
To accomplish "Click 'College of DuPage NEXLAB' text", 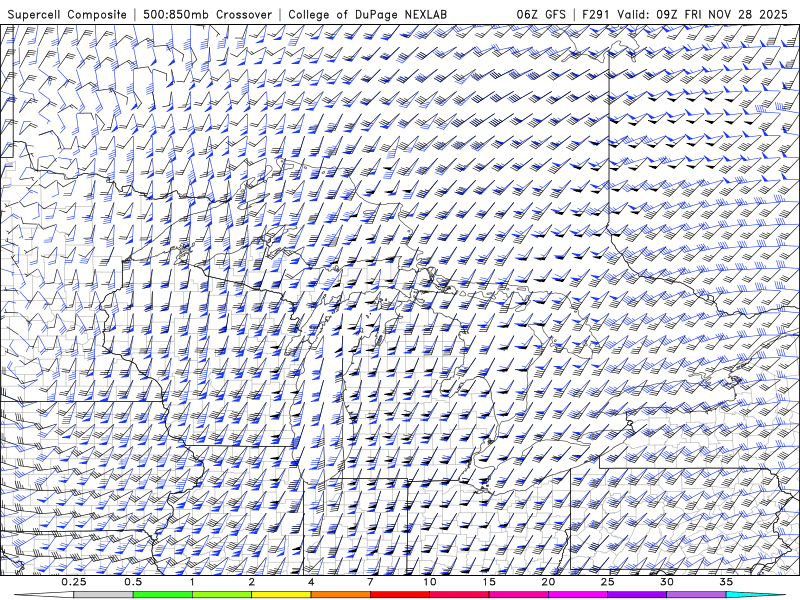I will [367, 14].
